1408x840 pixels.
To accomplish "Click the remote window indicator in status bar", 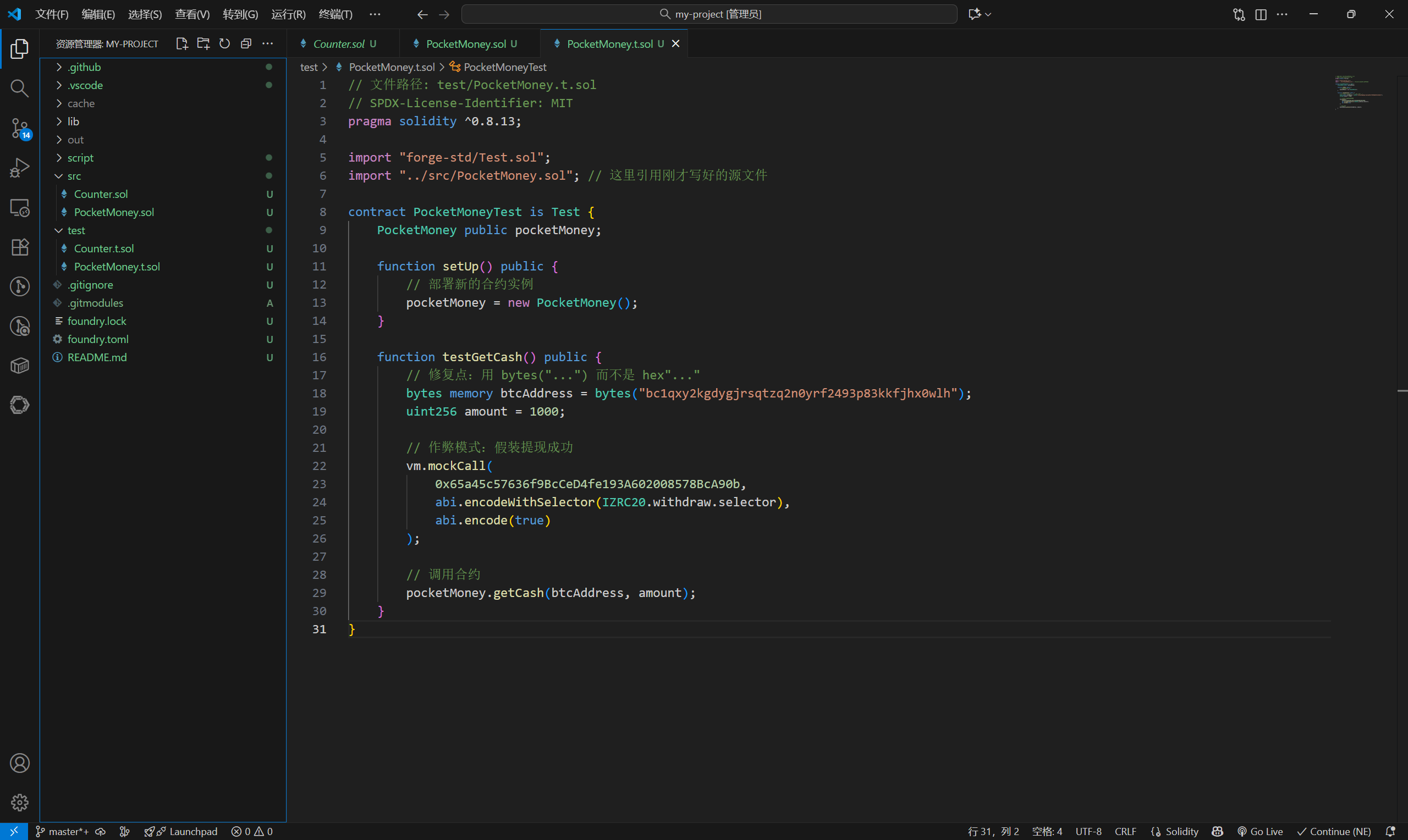I will click(x=14, y=831).
